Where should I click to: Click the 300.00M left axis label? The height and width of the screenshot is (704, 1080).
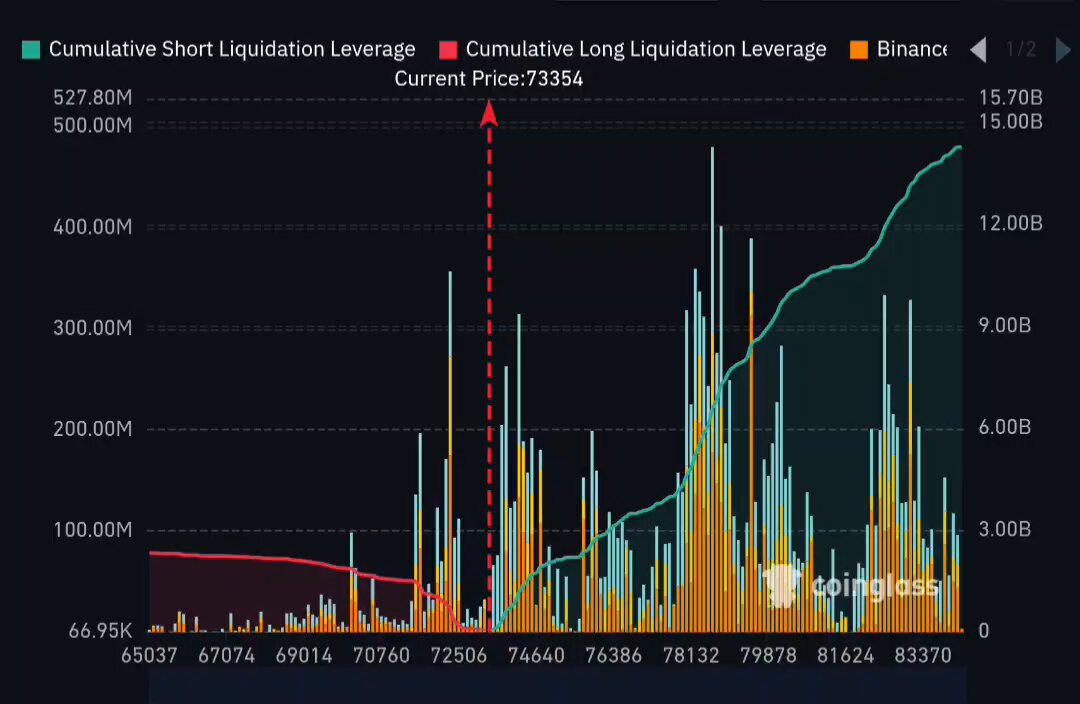(x=93, y=328)
